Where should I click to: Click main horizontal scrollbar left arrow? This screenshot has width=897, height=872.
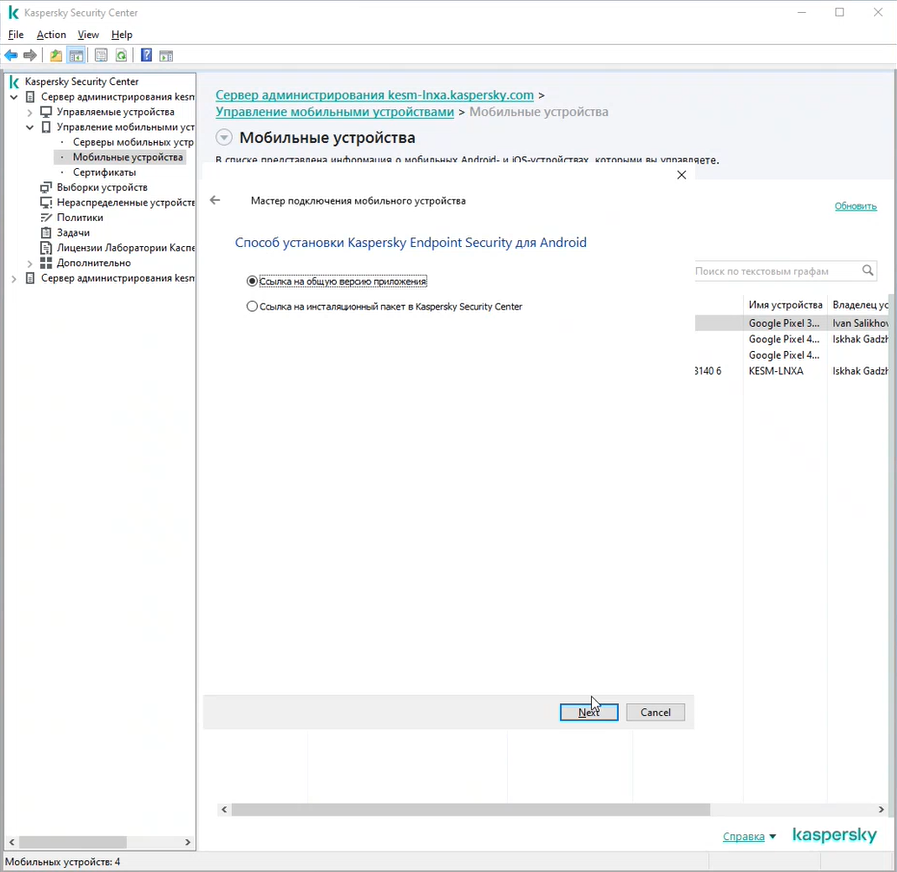click(224, 810)
